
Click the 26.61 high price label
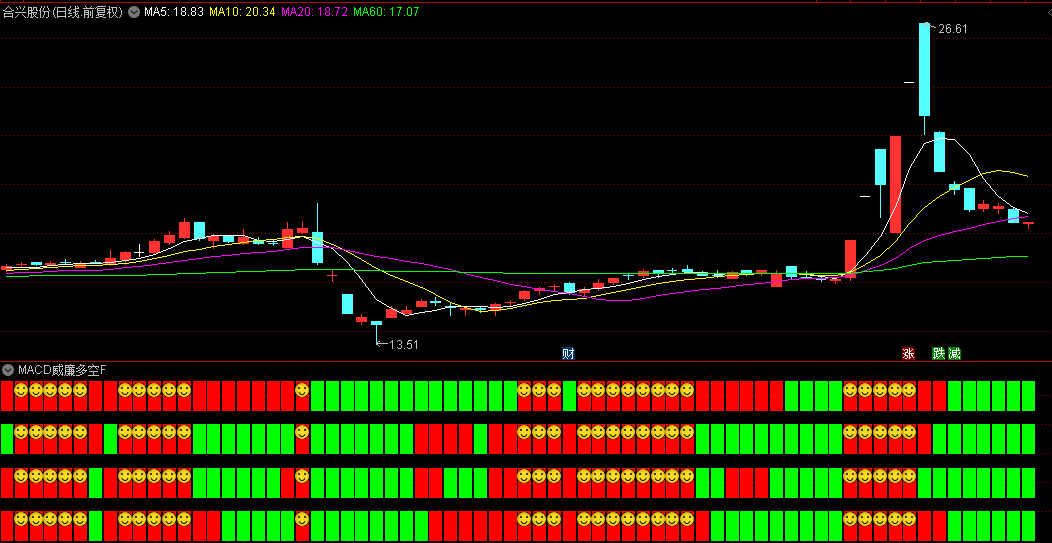[953, 29]
